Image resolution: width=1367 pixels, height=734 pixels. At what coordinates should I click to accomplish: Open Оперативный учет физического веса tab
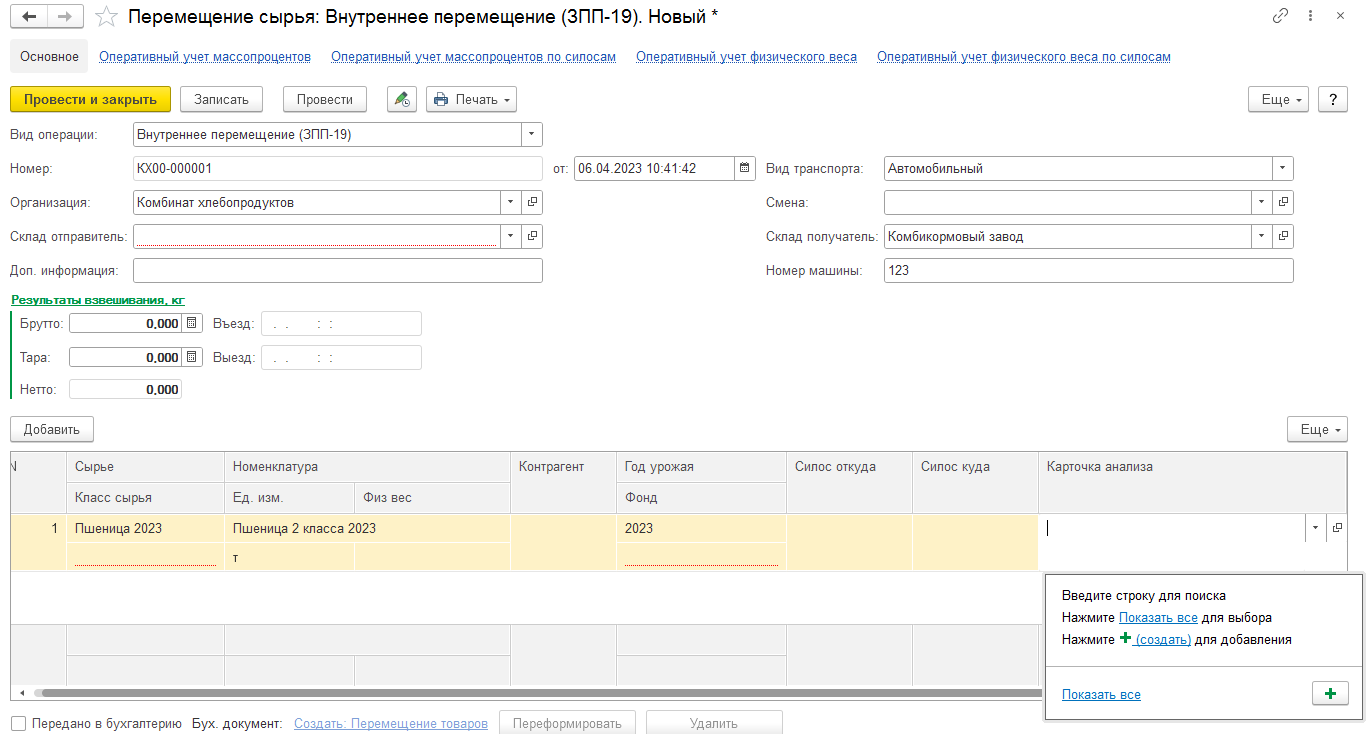pyautogui.click(x=746, y=57)
